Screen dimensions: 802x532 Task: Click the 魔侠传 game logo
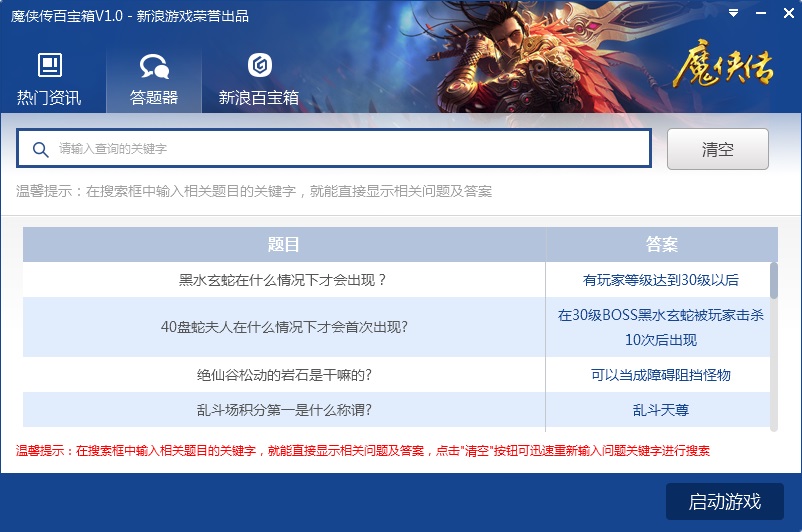point(724,65)
